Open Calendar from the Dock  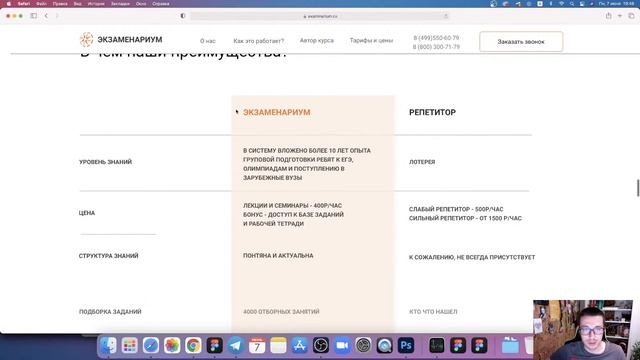pyautogui.click(x=257, y=345)
